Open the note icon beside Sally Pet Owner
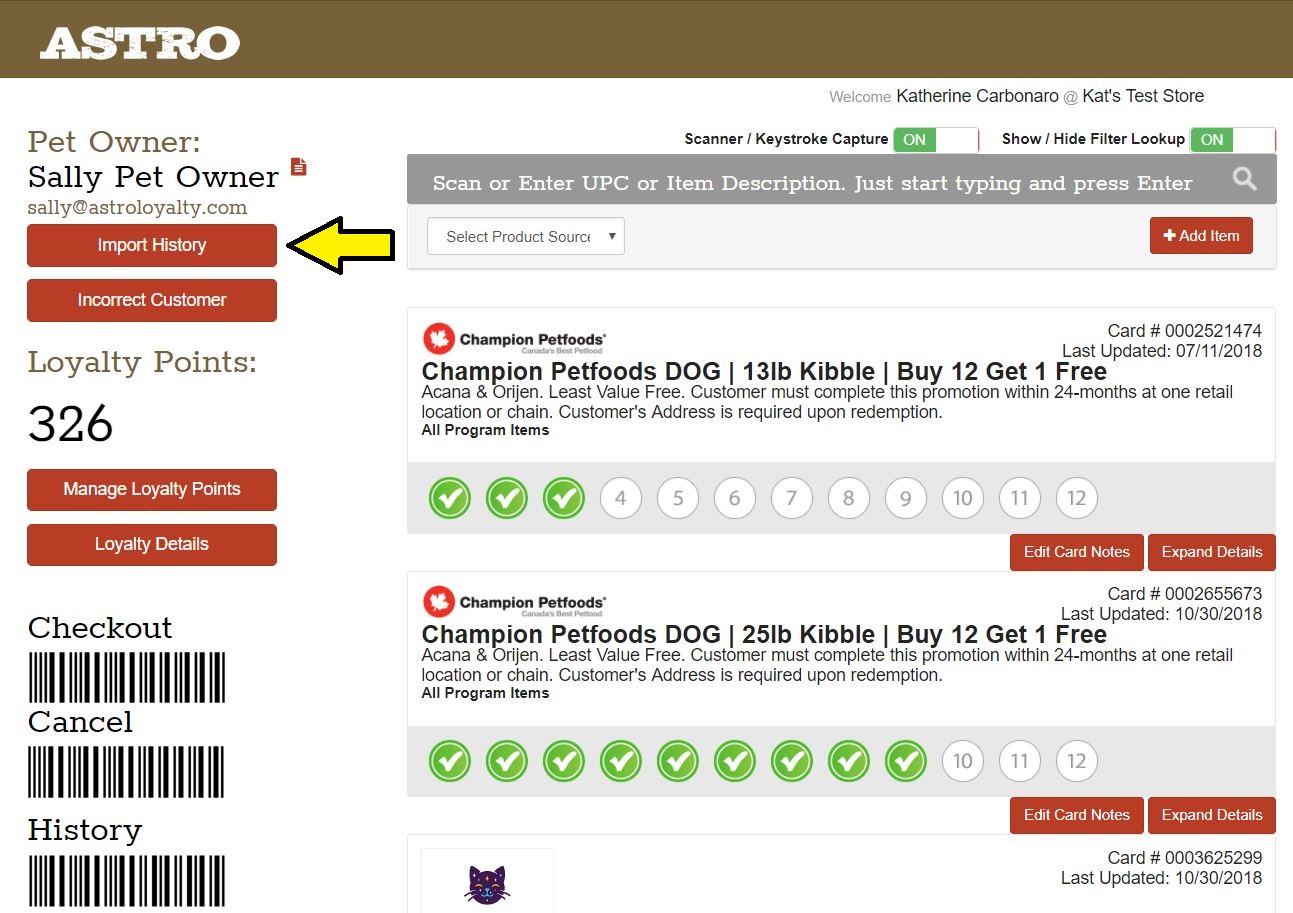Viewport: 1293px width, 913px height. [298, 167]
